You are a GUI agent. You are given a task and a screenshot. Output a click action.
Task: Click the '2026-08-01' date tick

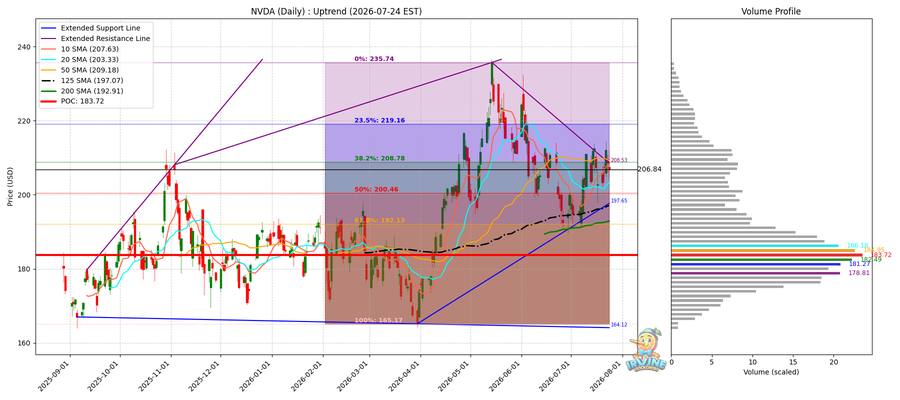coord(607,376)
